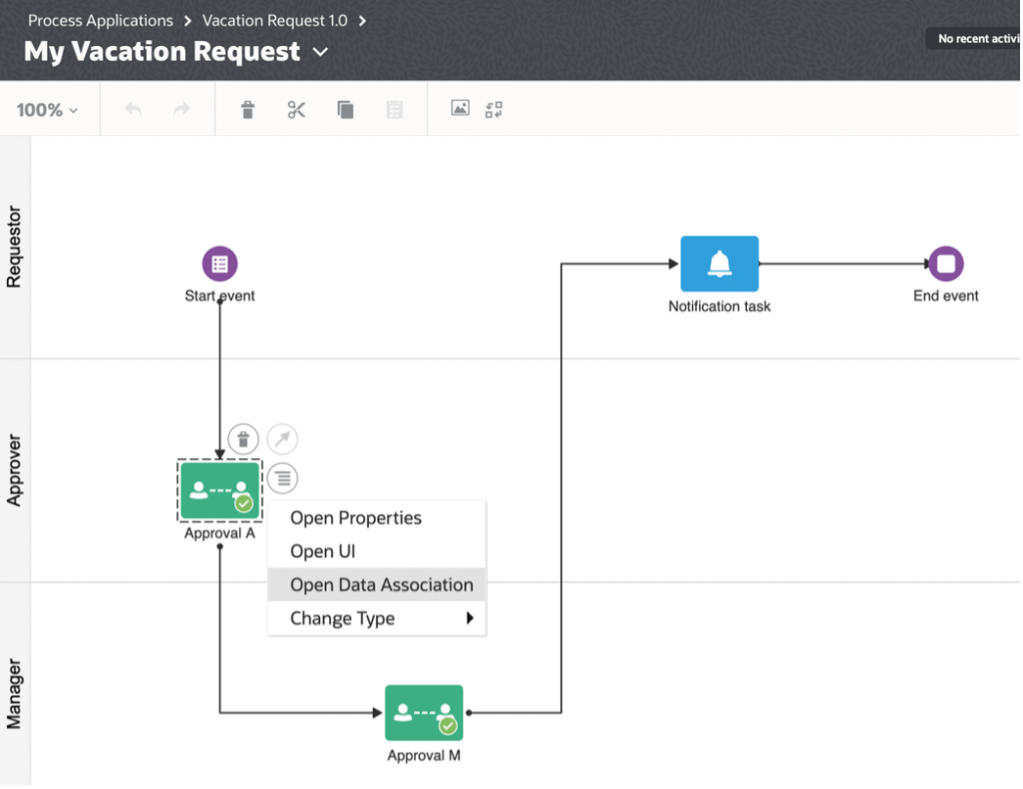The height and width of the screenshot is (789, 1023).
Task: Click the copy icon in toolbar
Action: pyautogui.click(x=345, y=110)
